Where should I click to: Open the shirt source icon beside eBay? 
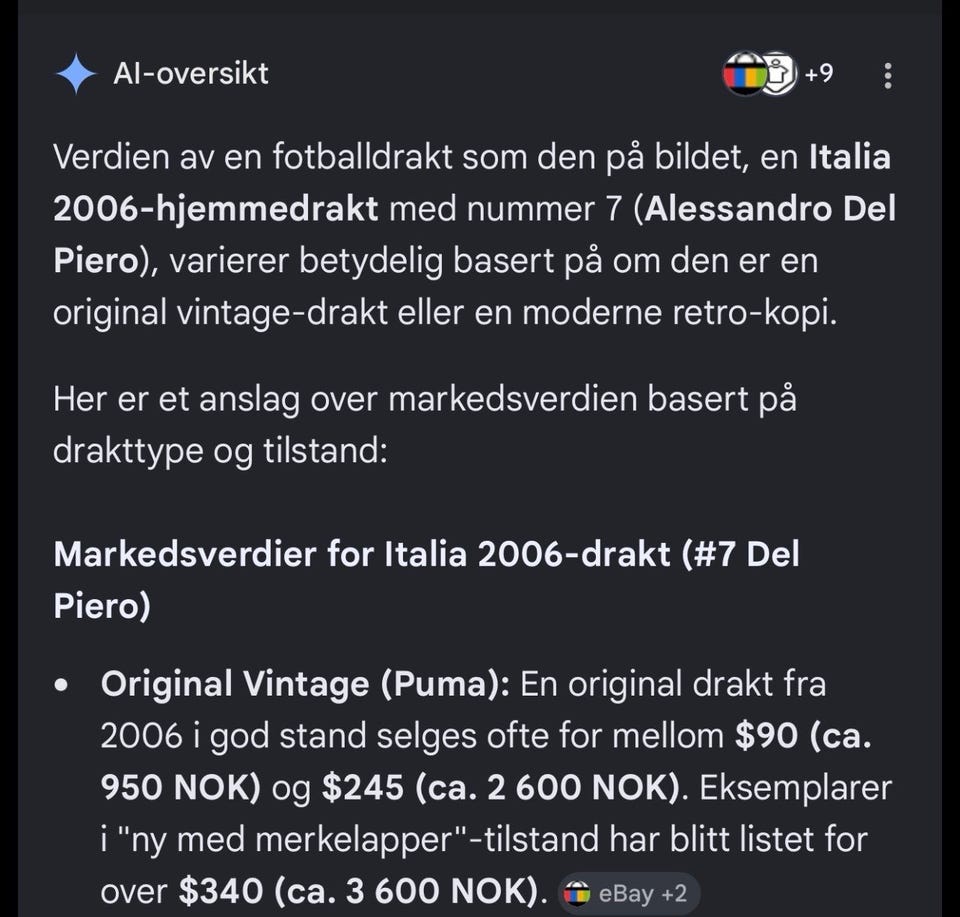point(779,73)
